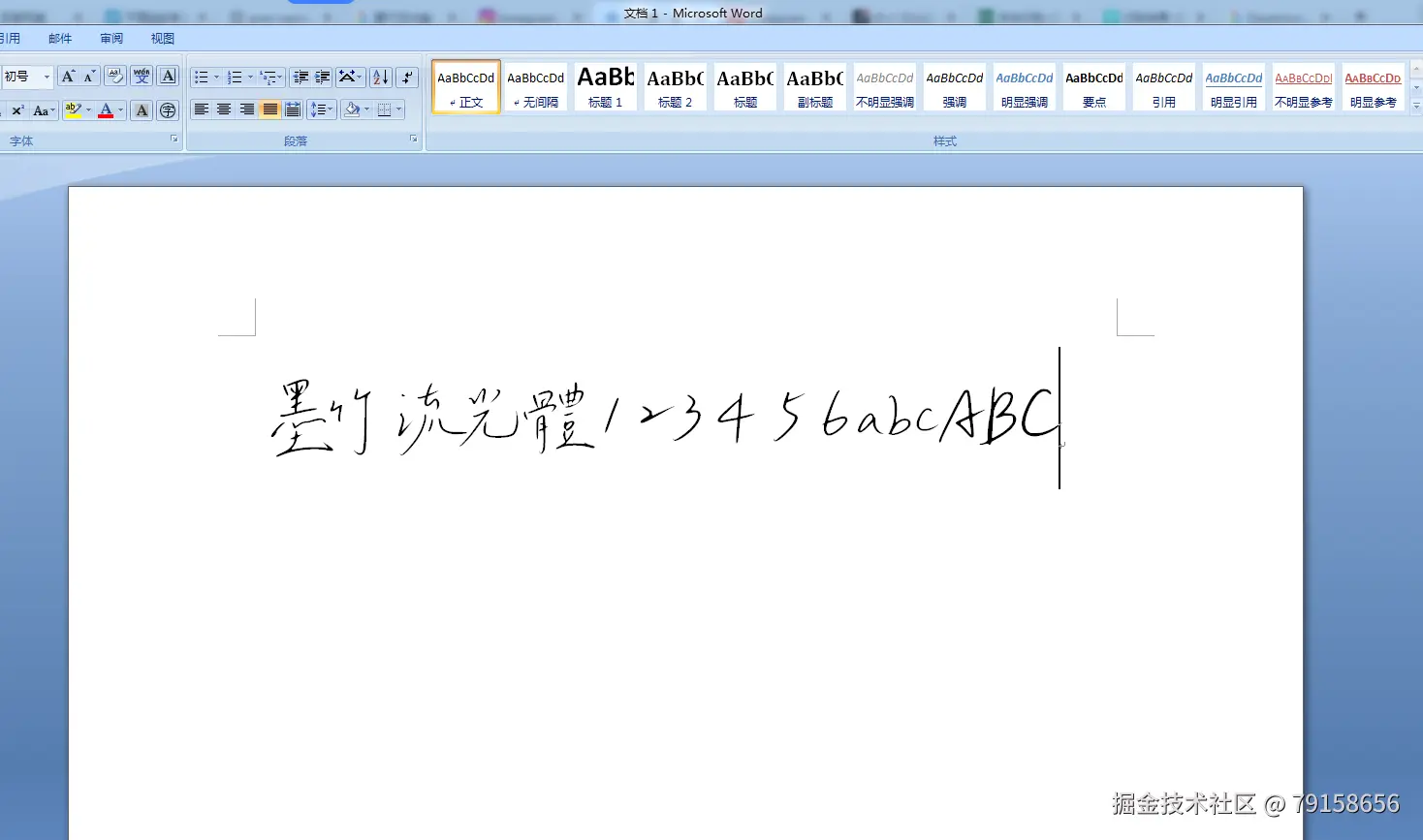Open the 段落 dialog launcher
Image resolution: width=1423 pixels, height=840 pixels.
414,140
